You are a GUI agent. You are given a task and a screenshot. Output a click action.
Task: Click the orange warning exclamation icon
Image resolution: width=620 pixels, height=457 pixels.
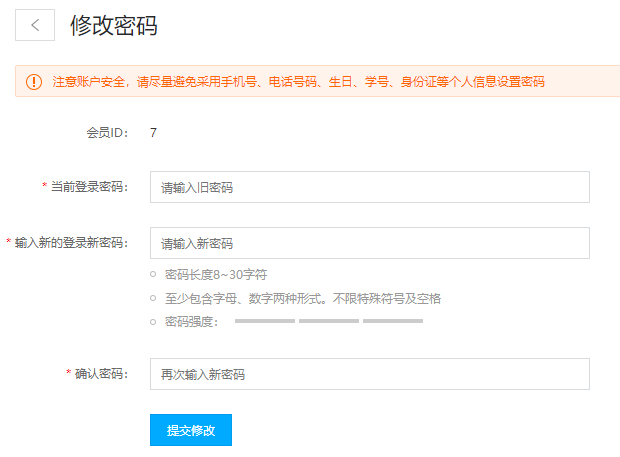pos(34,82)
